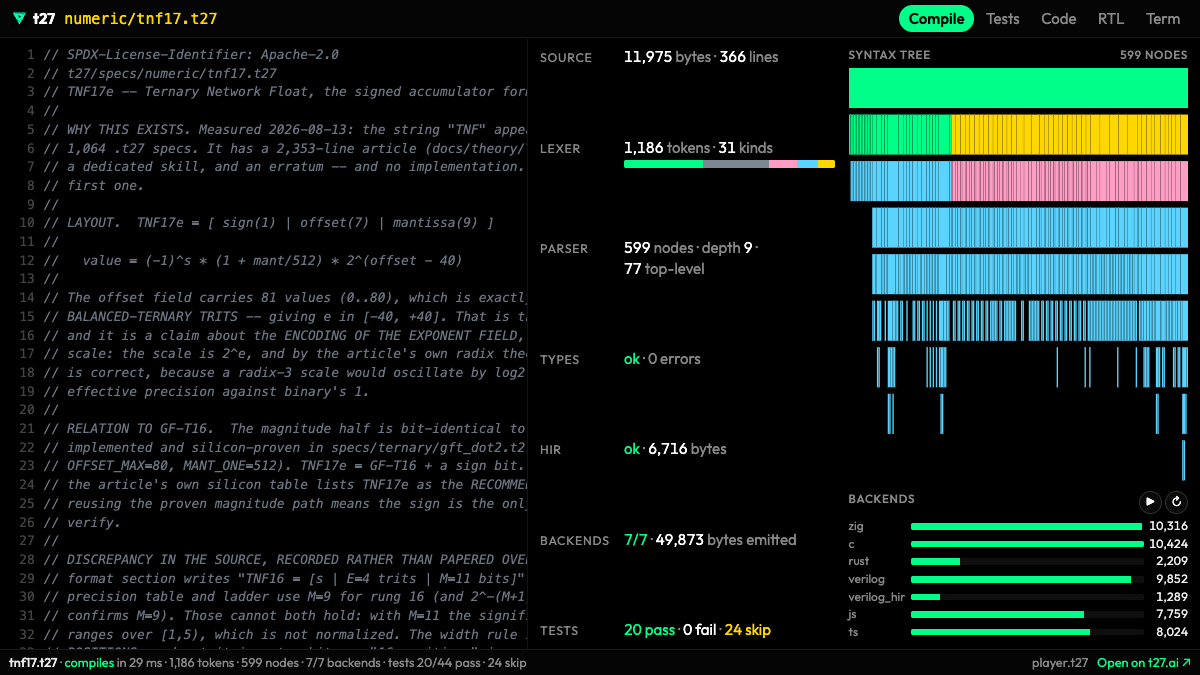
Task: Click the '77 top-level' parser text
Action: pos(664,269)
